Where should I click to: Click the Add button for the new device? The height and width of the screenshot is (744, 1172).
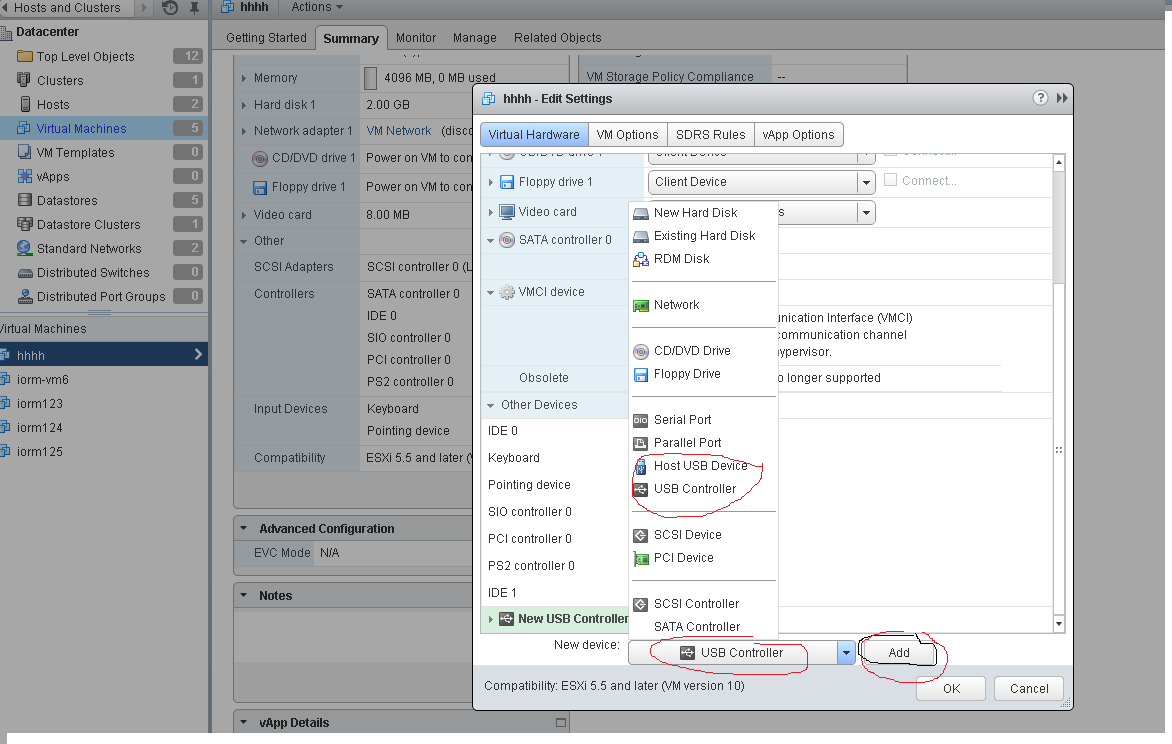(898, 651)
